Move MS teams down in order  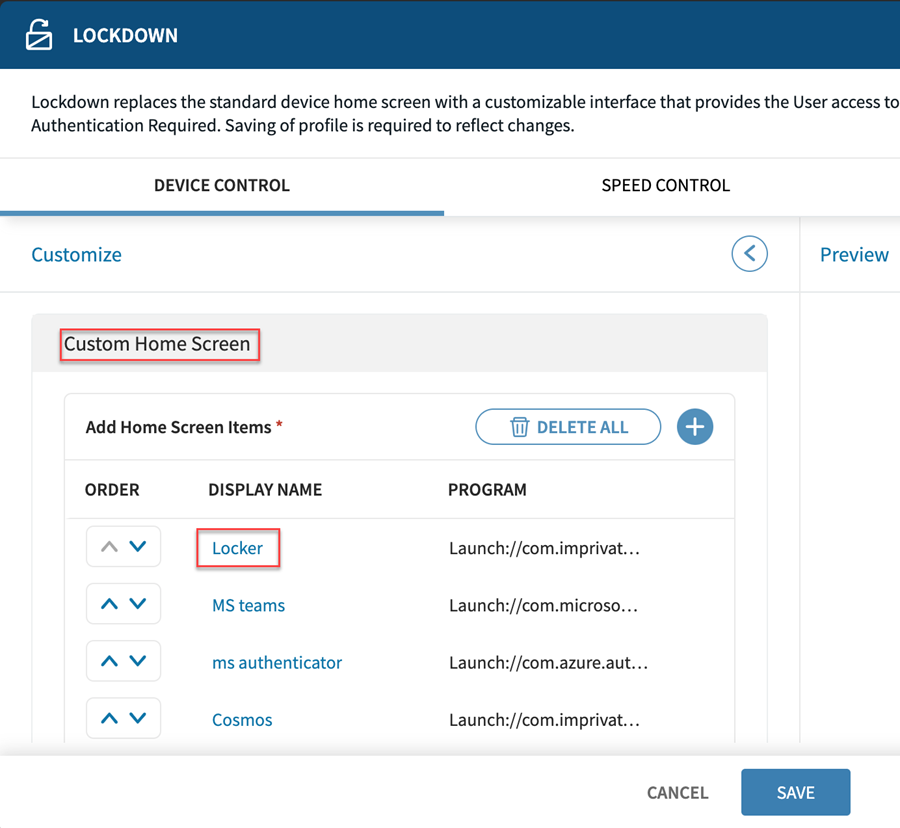(x=138, y=604)
